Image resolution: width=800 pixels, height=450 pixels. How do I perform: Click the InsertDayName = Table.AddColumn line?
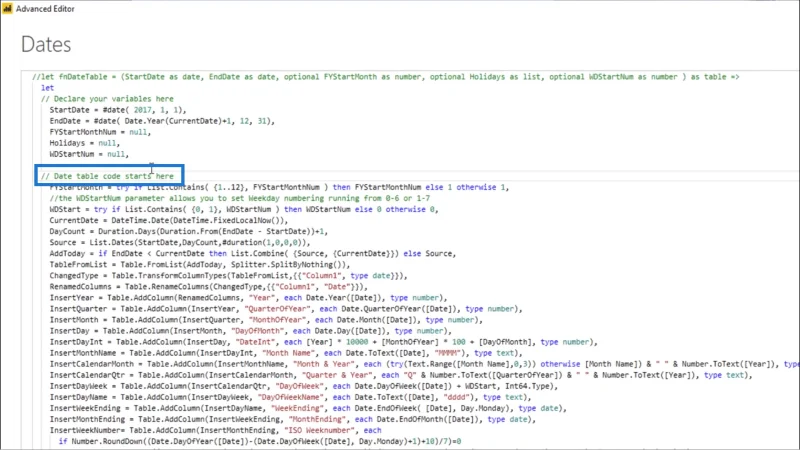(290, 397)
